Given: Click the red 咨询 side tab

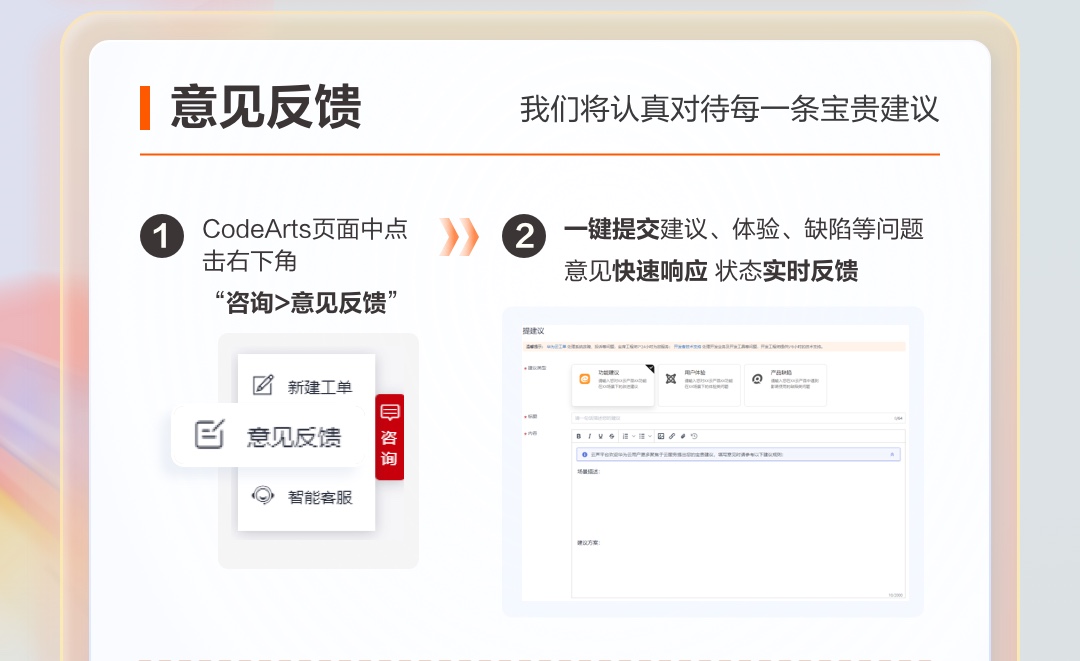Looking at the screenshot, I should coord(389,437).
